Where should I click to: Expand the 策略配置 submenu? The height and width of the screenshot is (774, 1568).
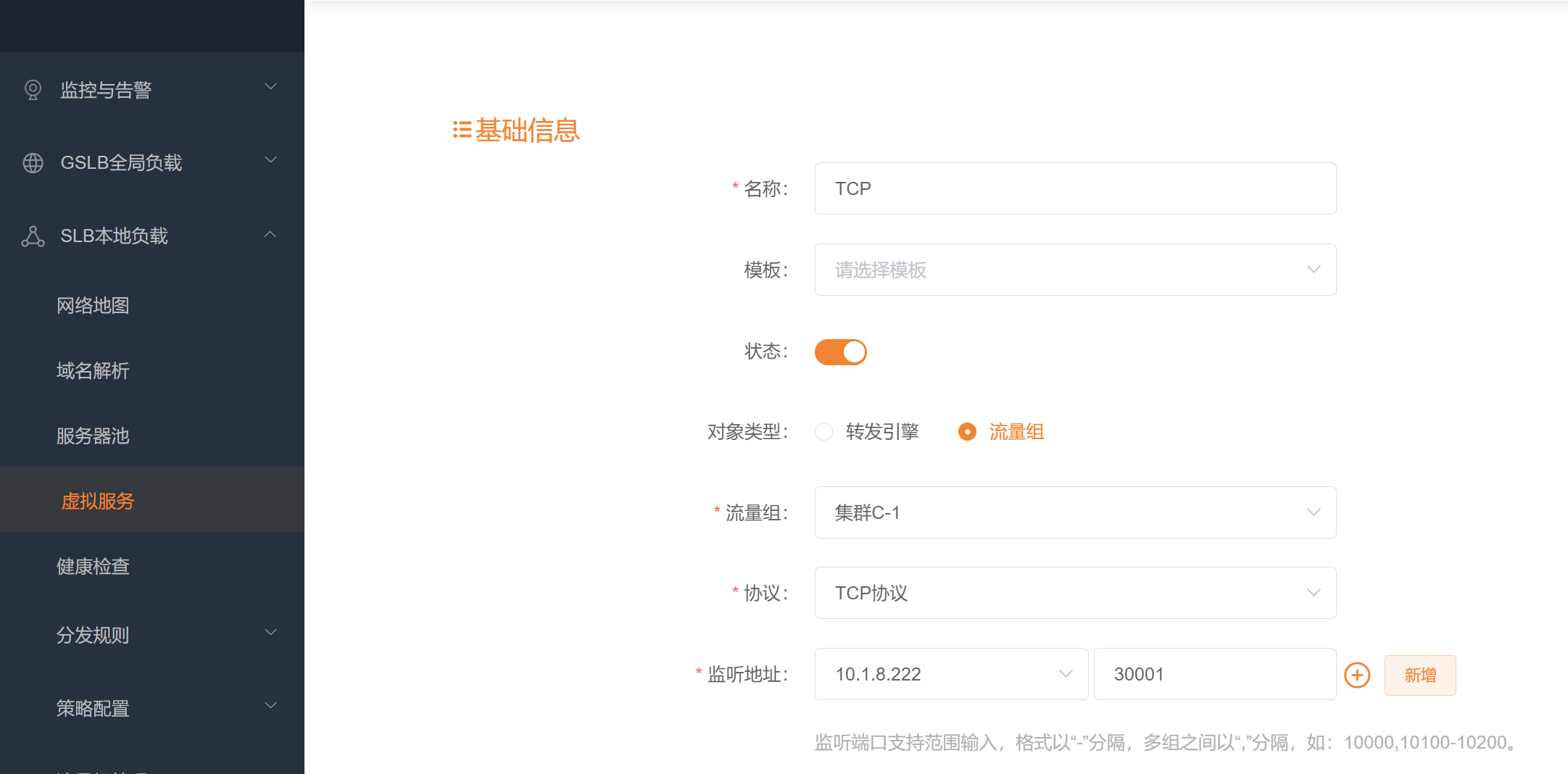(x=270, y=706)
